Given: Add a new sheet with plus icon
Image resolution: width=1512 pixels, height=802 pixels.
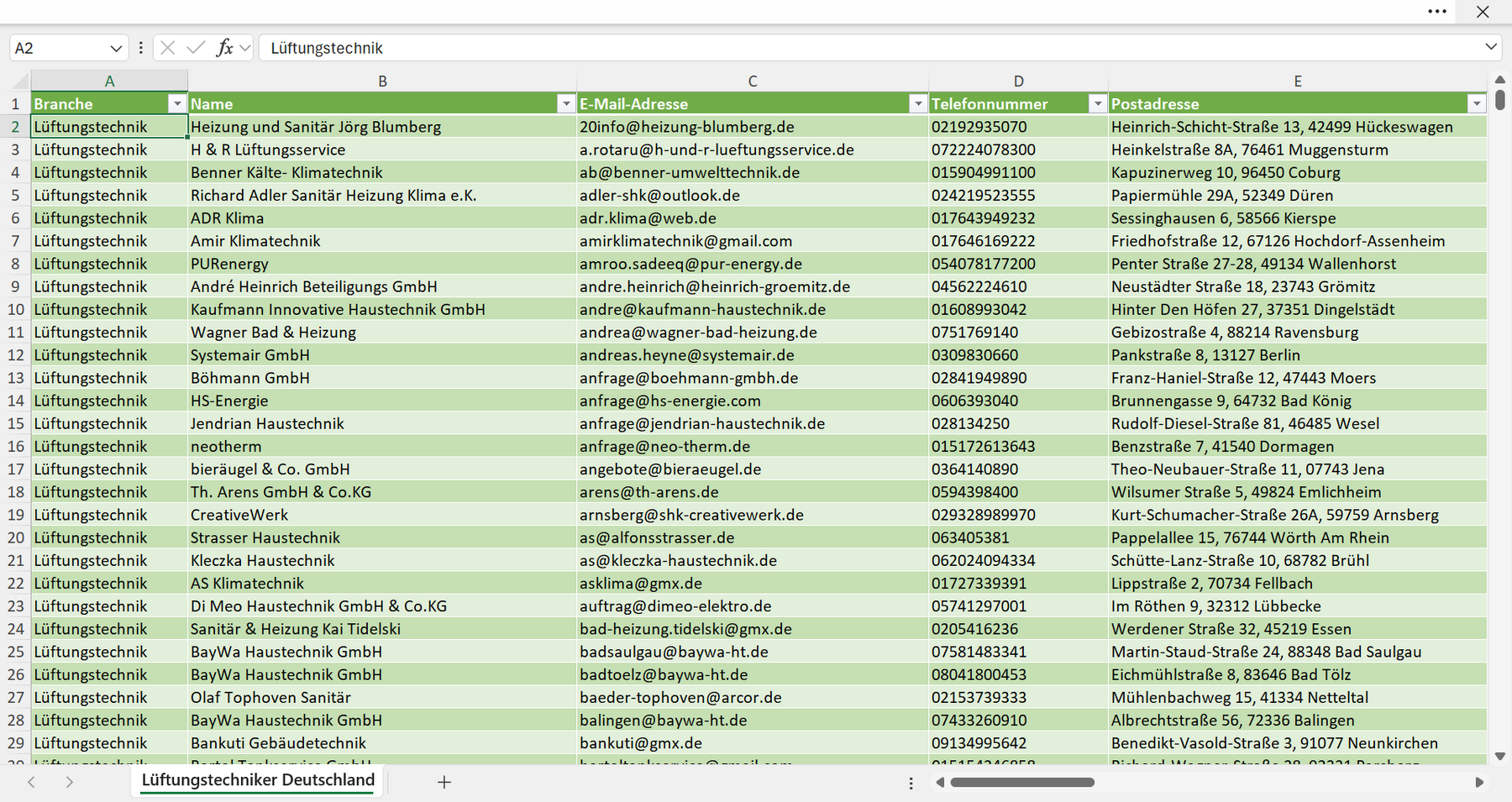Looking at the screenshot, I should (444, 782).
